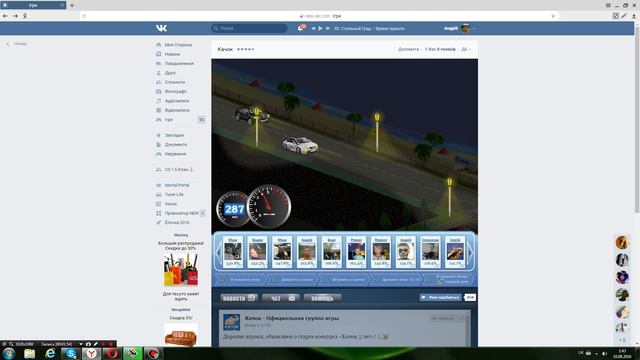
Task: Open Communities in the left sidebar
Action: click(x=171, y=82)
